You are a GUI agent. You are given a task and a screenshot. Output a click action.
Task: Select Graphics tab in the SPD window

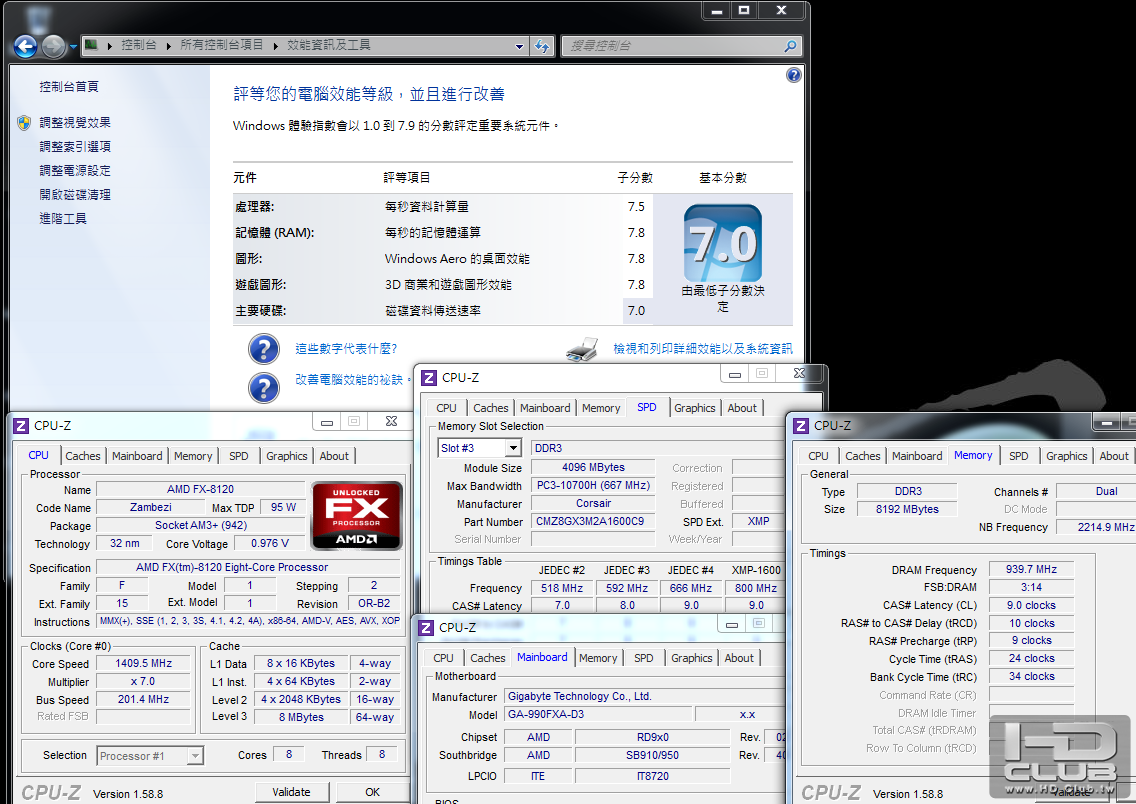point(694,409)
